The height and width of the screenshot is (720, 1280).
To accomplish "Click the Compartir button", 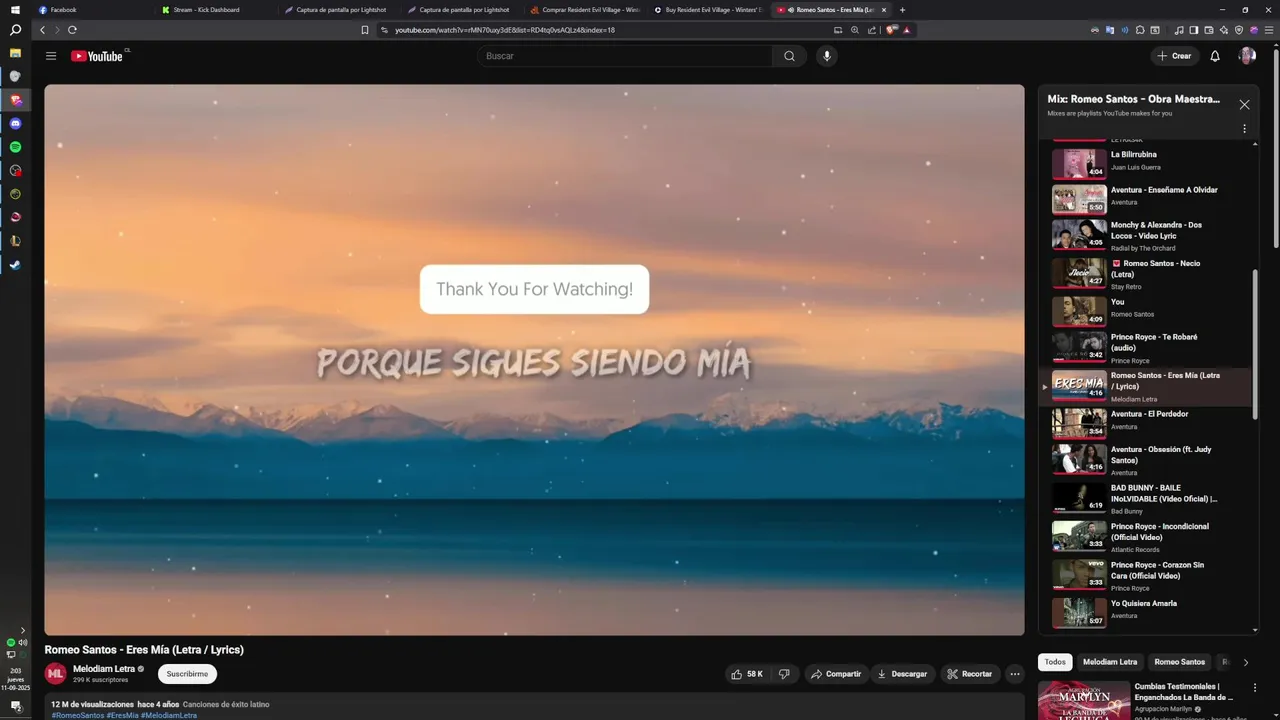I will (x=836, y=674).
